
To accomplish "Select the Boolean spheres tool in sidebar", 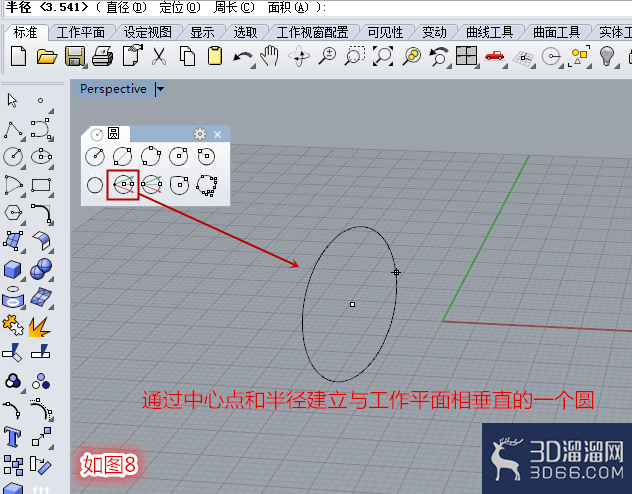I will tap(41, 269).
